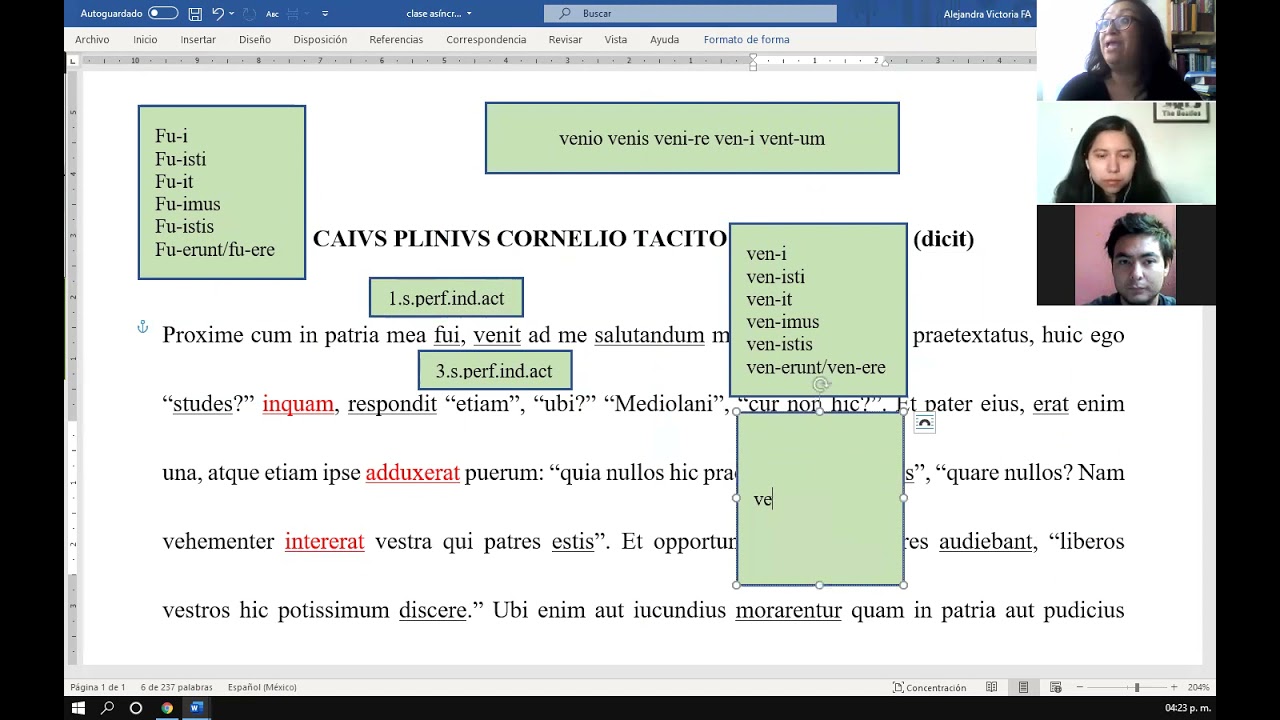The width and height of the screenshot is (1280, 720).
Task: Click the rotation handle above the selected shape
Action: point(821,385)
